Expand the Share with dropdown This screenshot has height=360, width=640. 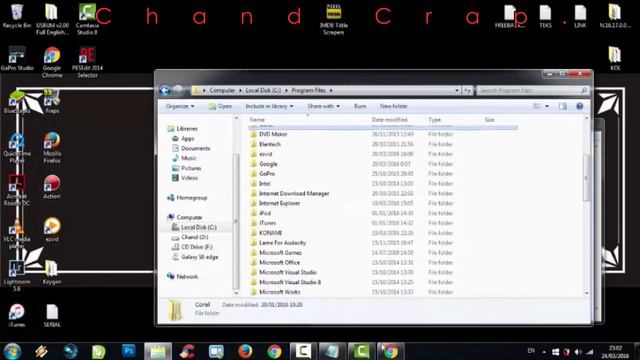tap(323, 106)
